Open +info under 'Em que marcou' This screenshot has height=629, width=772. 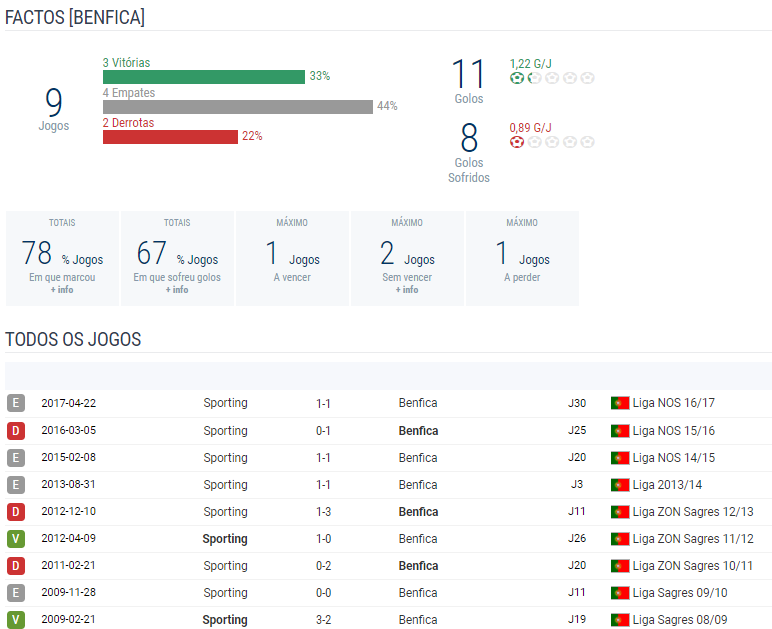coord(62,290)
